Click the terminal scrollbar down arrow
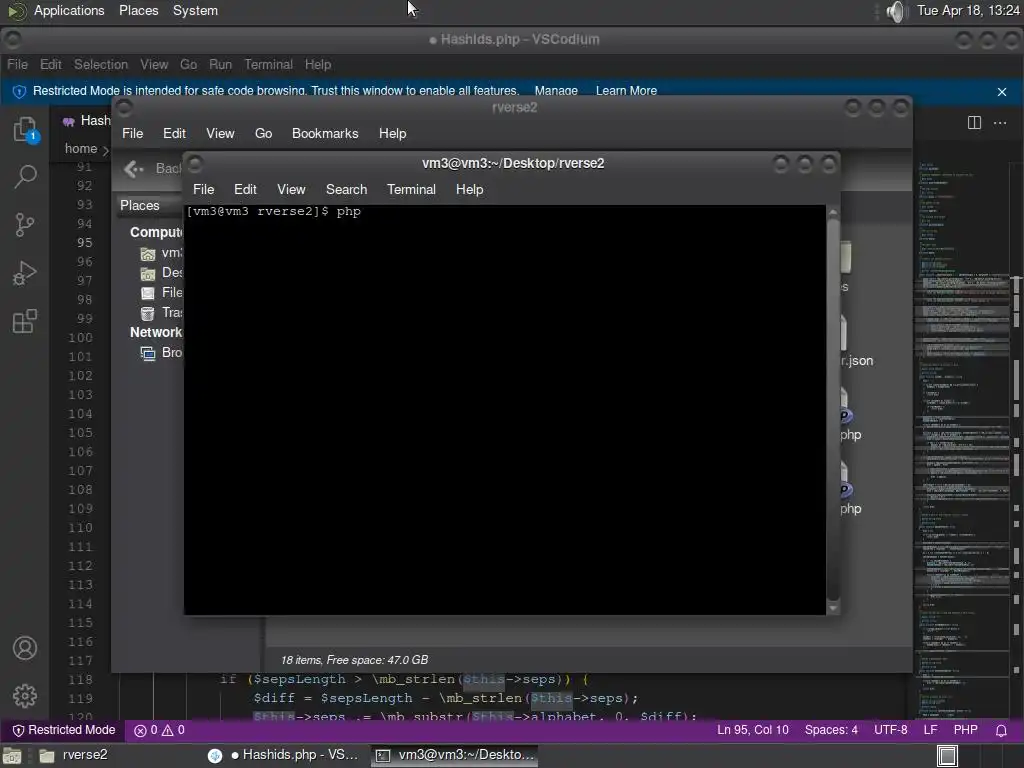 (833, 608)
